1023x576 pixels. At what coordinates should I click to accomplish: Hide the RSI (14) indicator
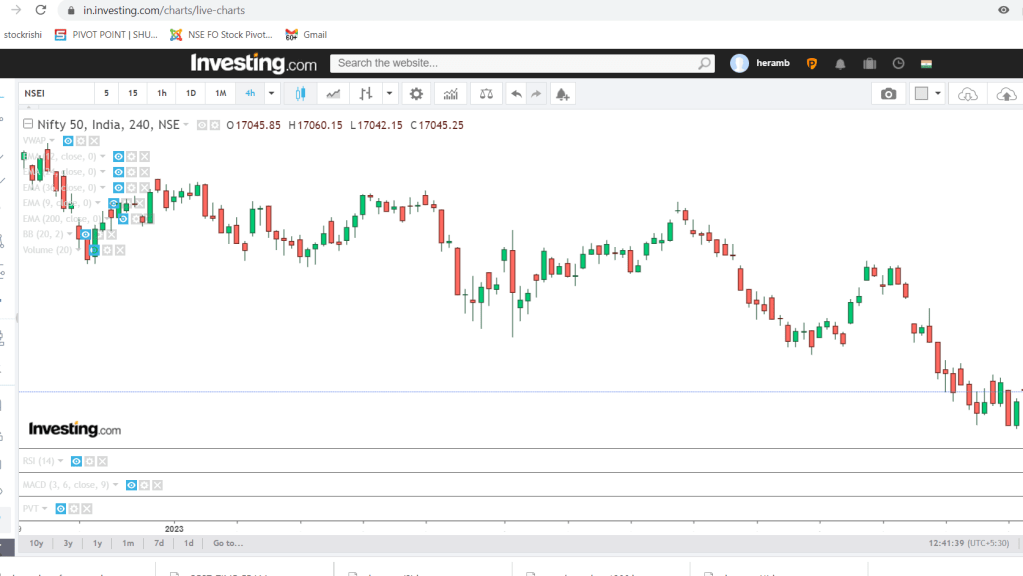point(76,461)
